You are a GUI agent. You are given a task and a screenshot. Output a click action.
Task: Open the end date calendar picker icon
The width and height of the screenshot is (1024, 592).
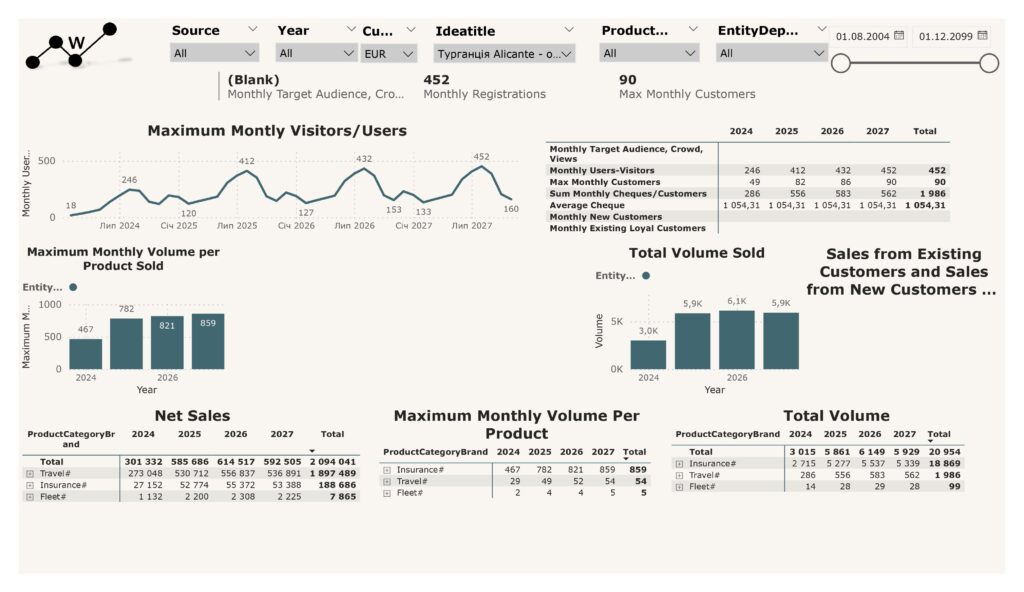tap(982, 36)
